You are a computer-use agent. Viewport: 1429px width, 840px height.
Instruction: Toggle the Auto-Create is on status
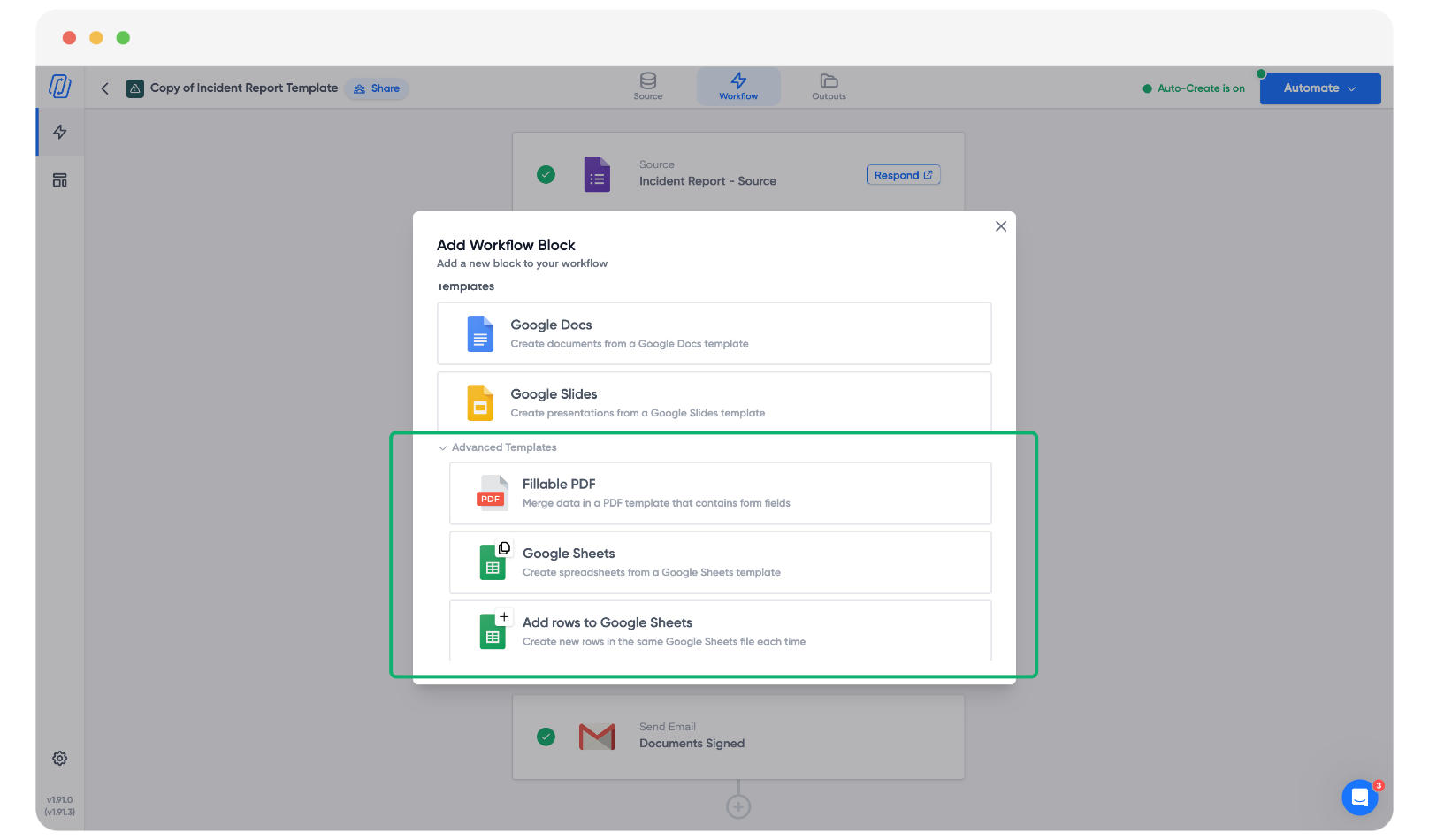click(x=1194, y=88)
